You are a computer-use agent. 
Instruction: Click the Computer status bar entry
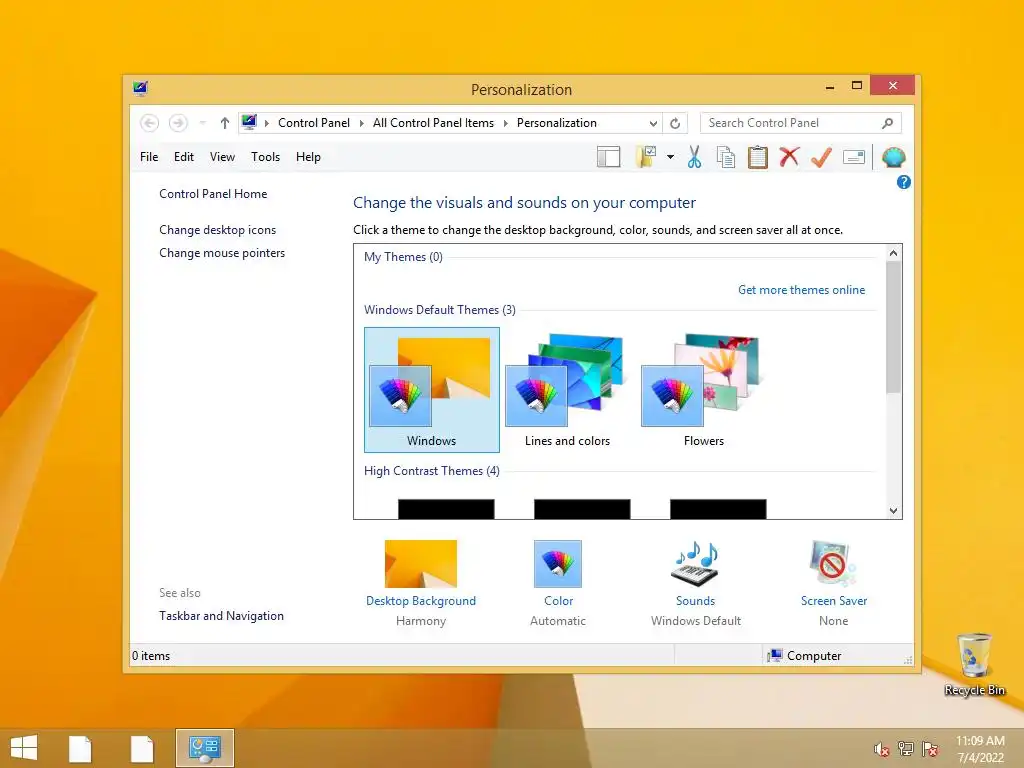coord(805,656)
